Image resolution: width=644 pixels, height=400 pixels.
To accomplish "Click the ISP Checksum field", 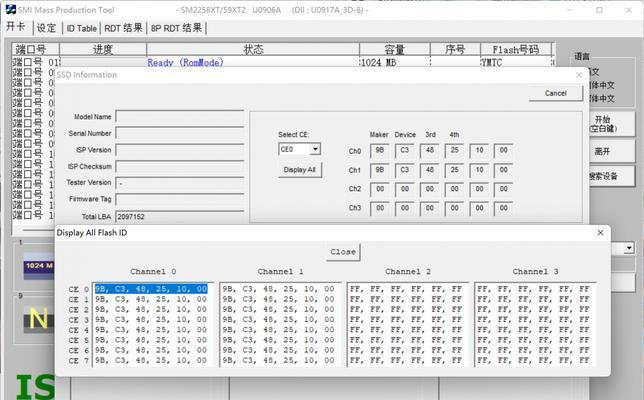I will point(180,166).
